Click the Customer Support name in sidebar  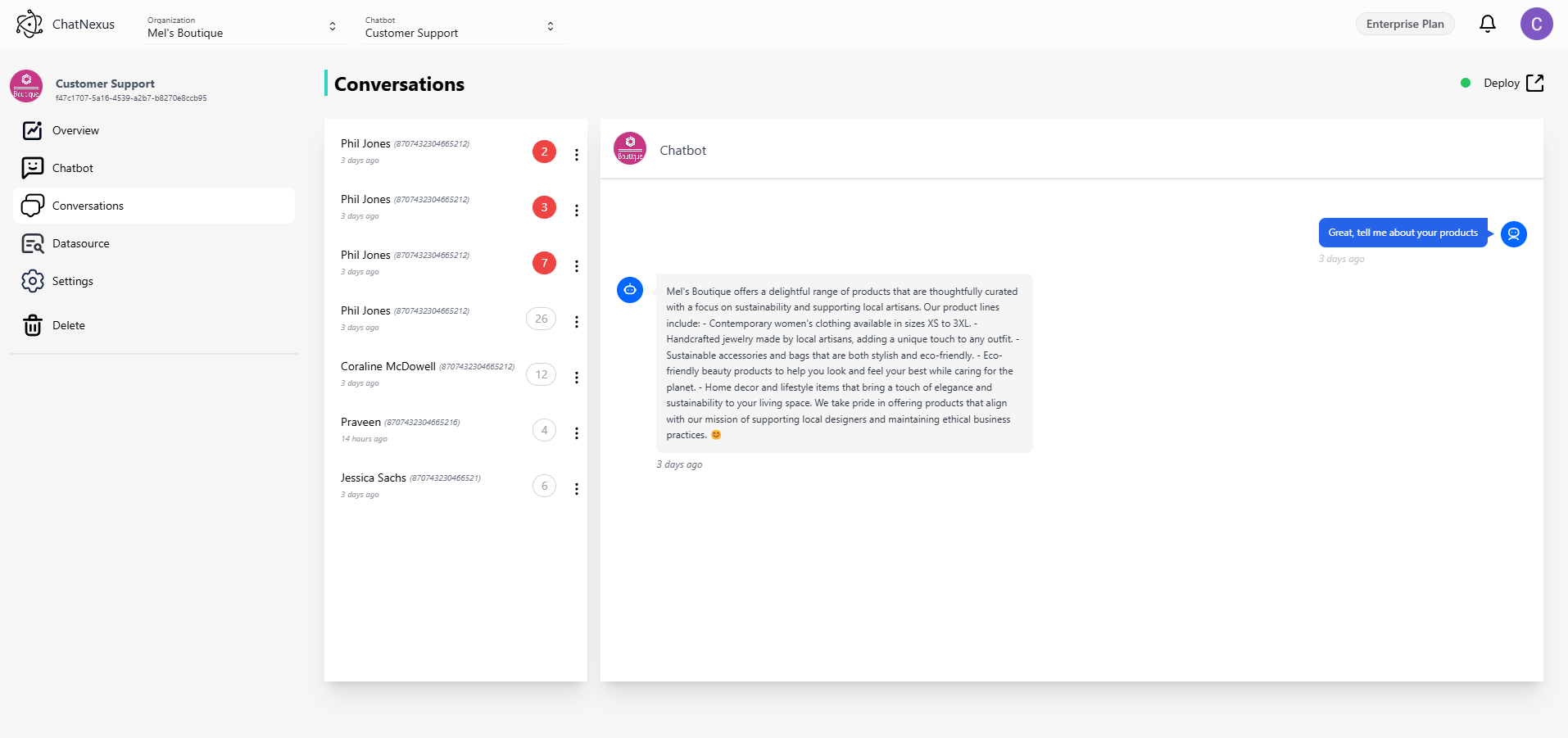[x=105, y=84]
